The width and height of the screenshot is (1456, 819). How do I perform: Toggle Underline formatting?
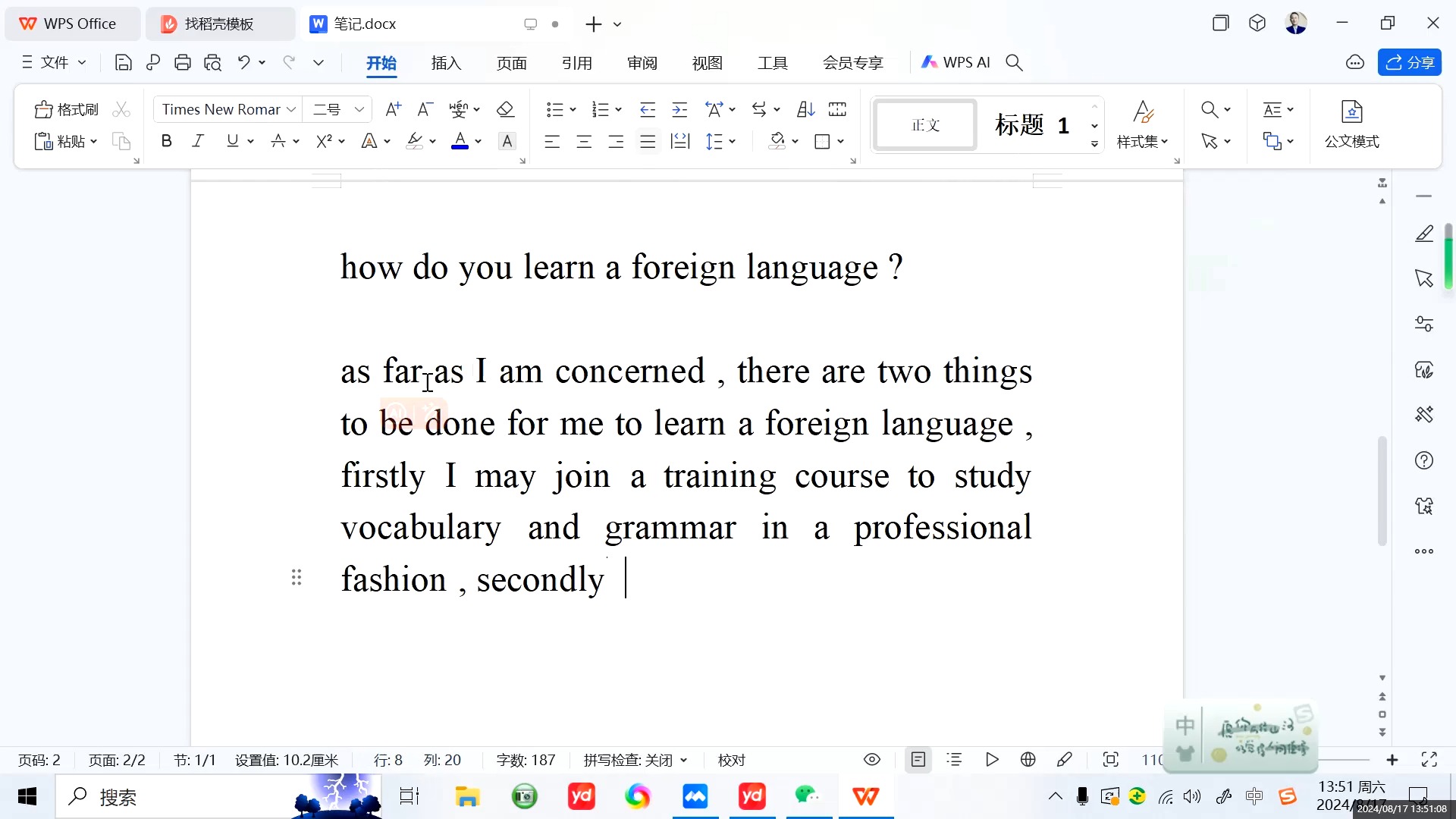[x=232, y=141]
